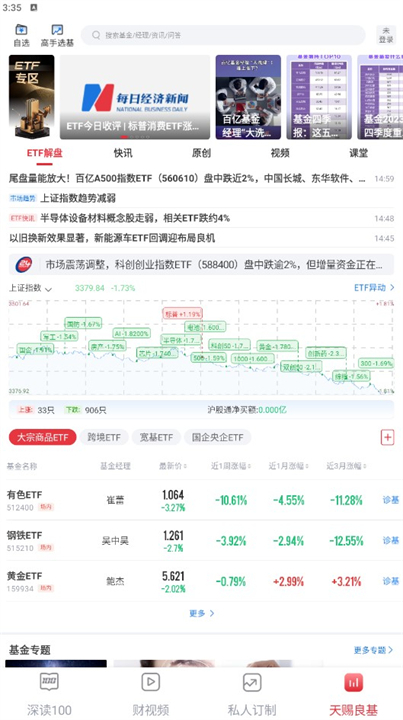The height and width of the screenshot is (720, 403).
Task: Select the 跨境ETF category chip
Action: [x=104, y=437]
